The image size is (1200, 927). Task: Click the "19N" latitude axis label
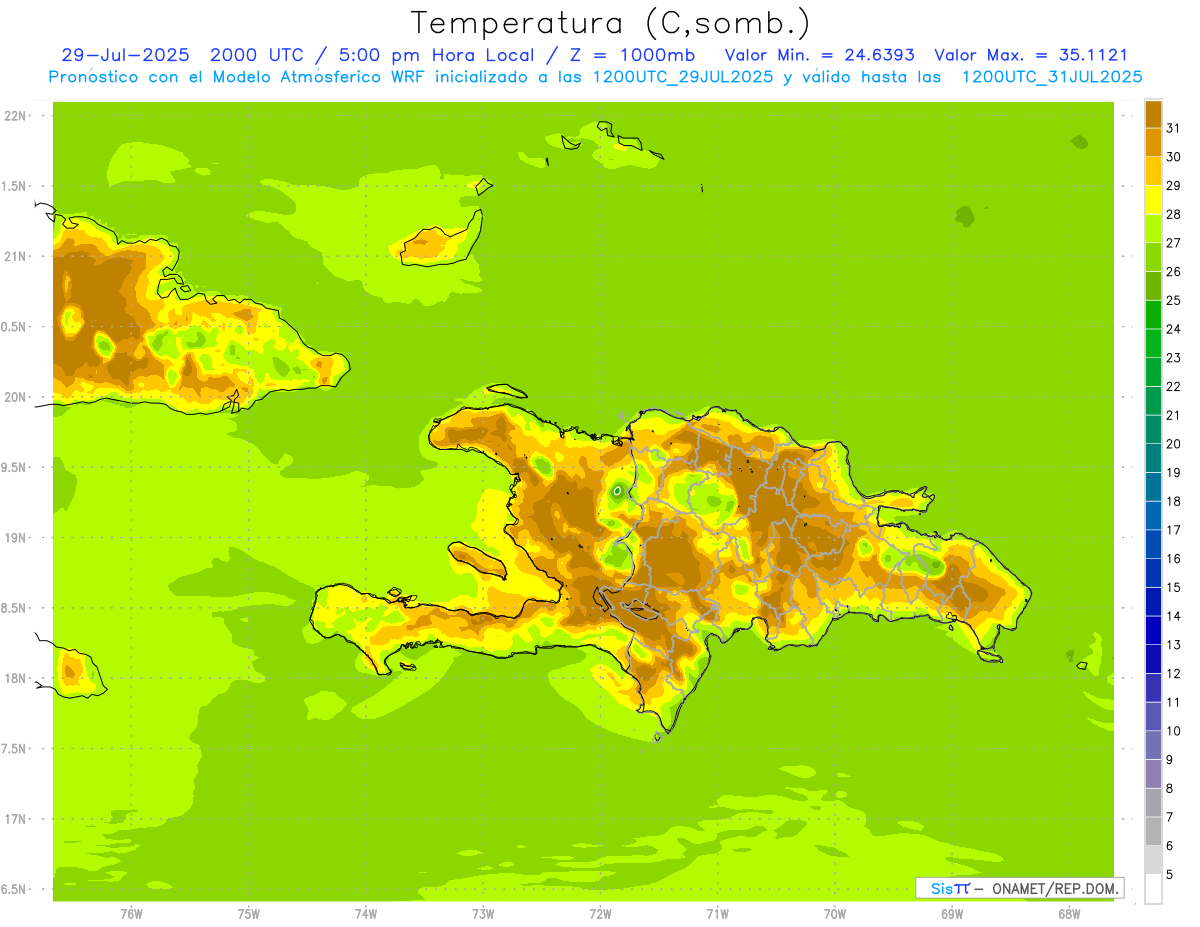(15, 538)
